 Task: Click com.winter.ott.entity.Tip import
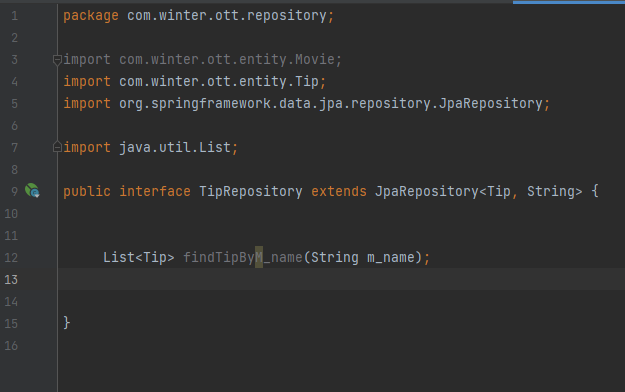pos(219,82)
